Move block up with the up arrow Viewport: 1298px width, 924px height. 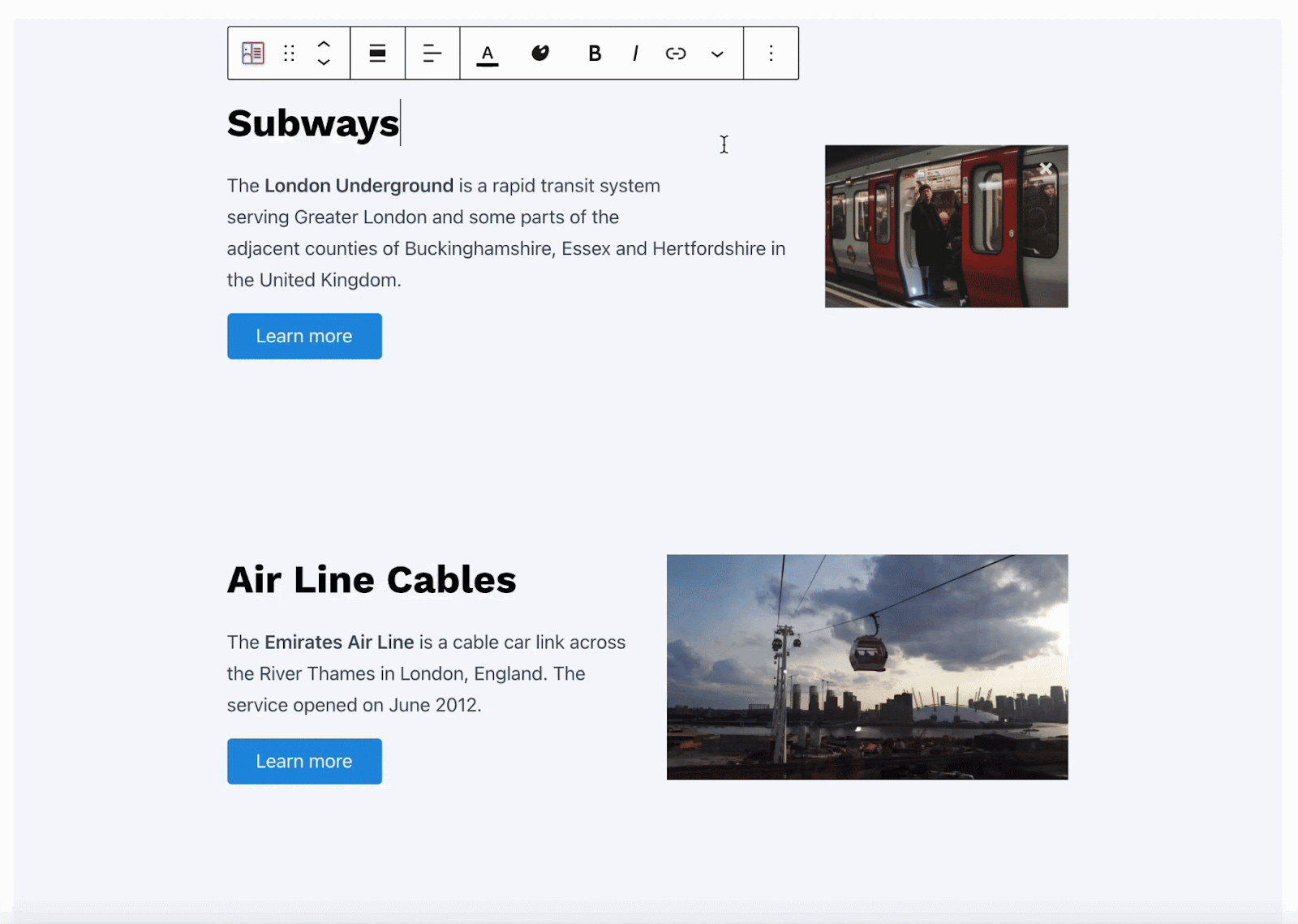point(324,44)
